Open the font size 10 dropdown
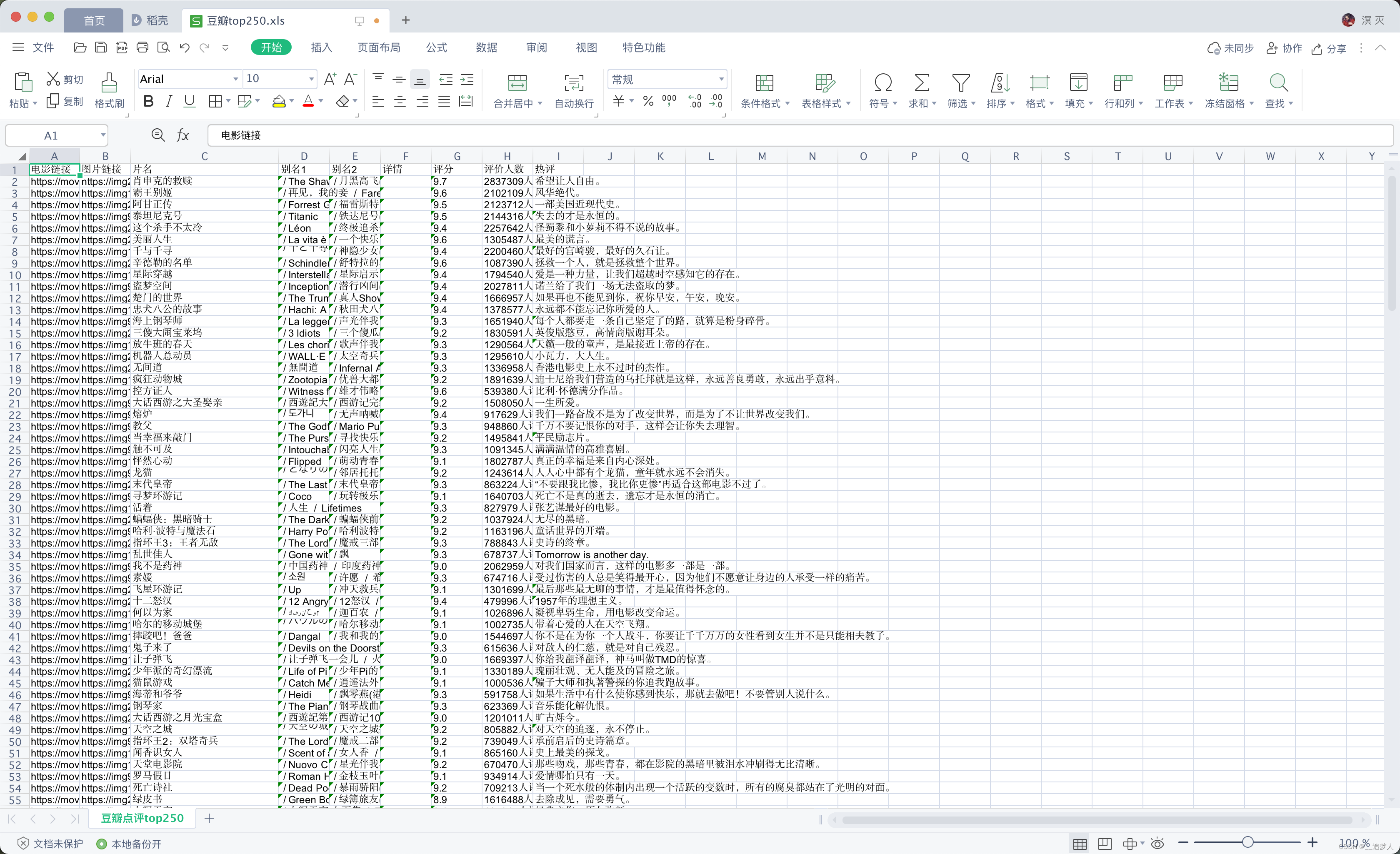1400x854 pixels. (311, 79)
